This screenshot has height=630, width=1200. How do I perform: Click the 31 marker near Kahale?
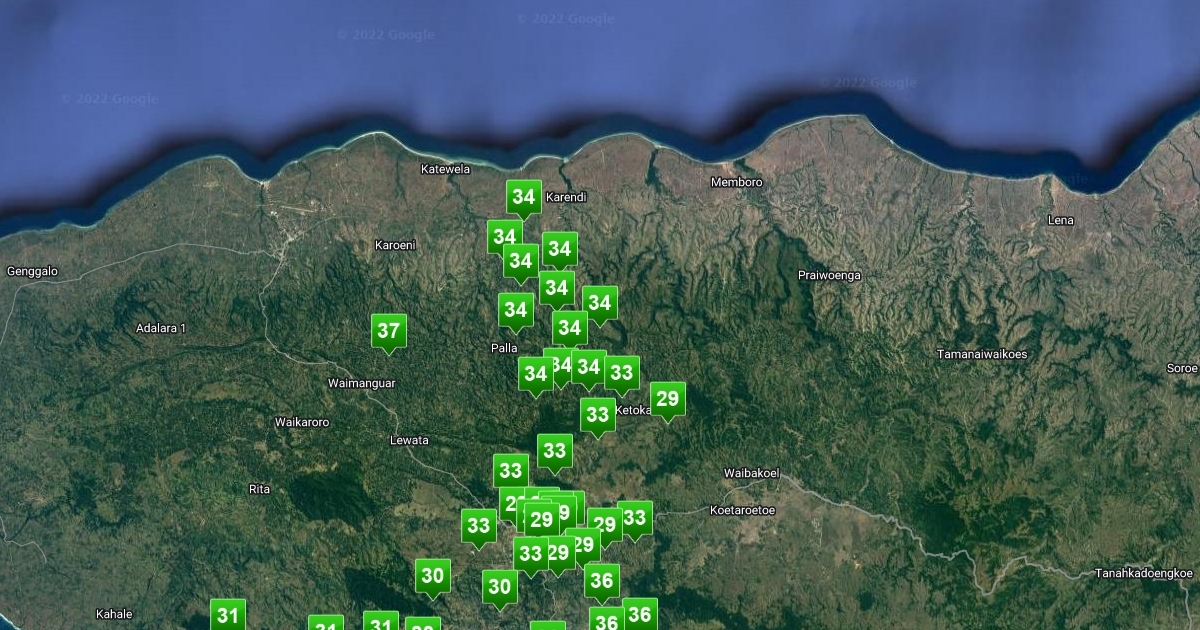point(228,615)
